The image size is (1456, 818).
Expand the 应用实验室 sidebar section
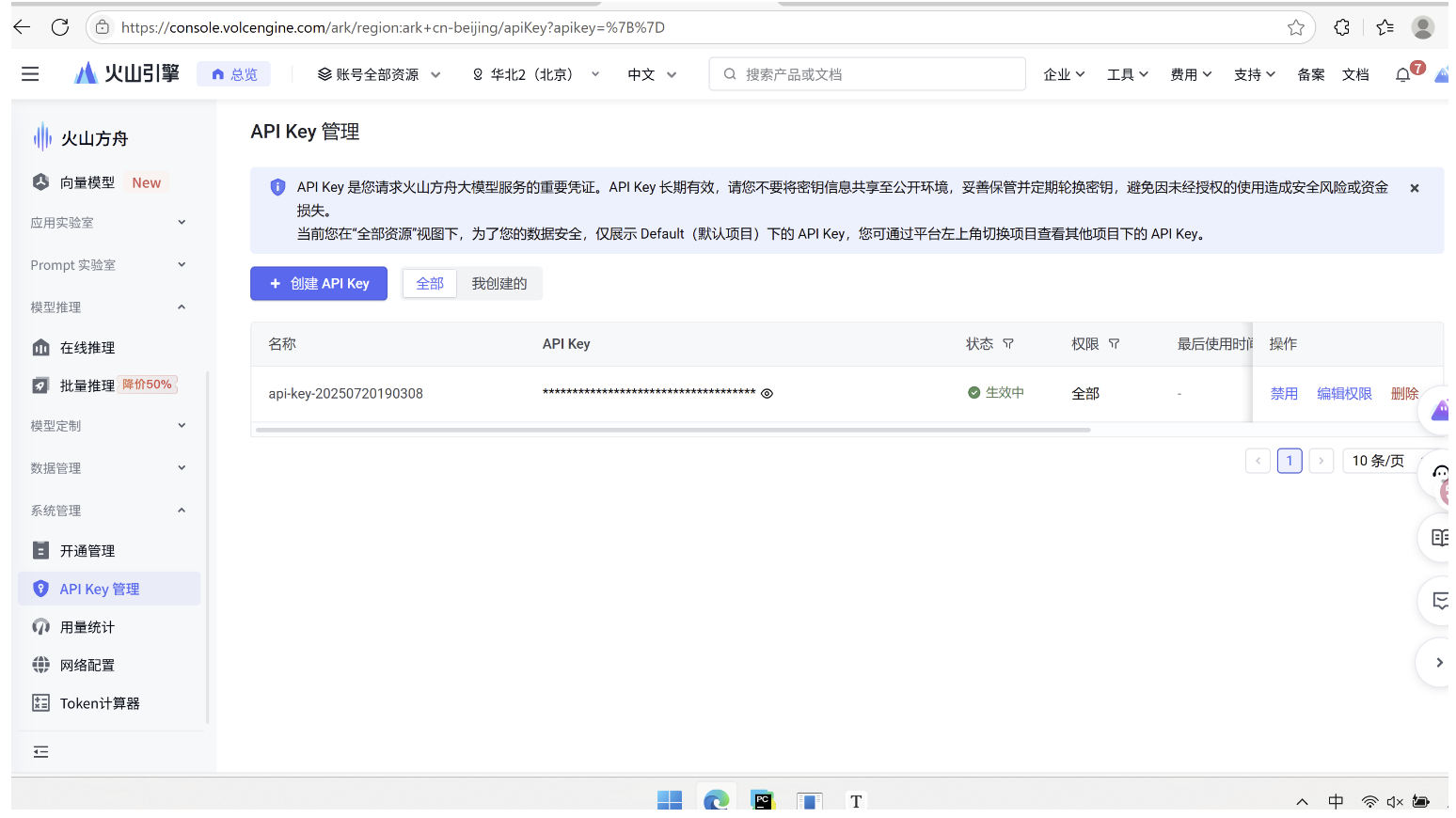(x=108, y=223)
